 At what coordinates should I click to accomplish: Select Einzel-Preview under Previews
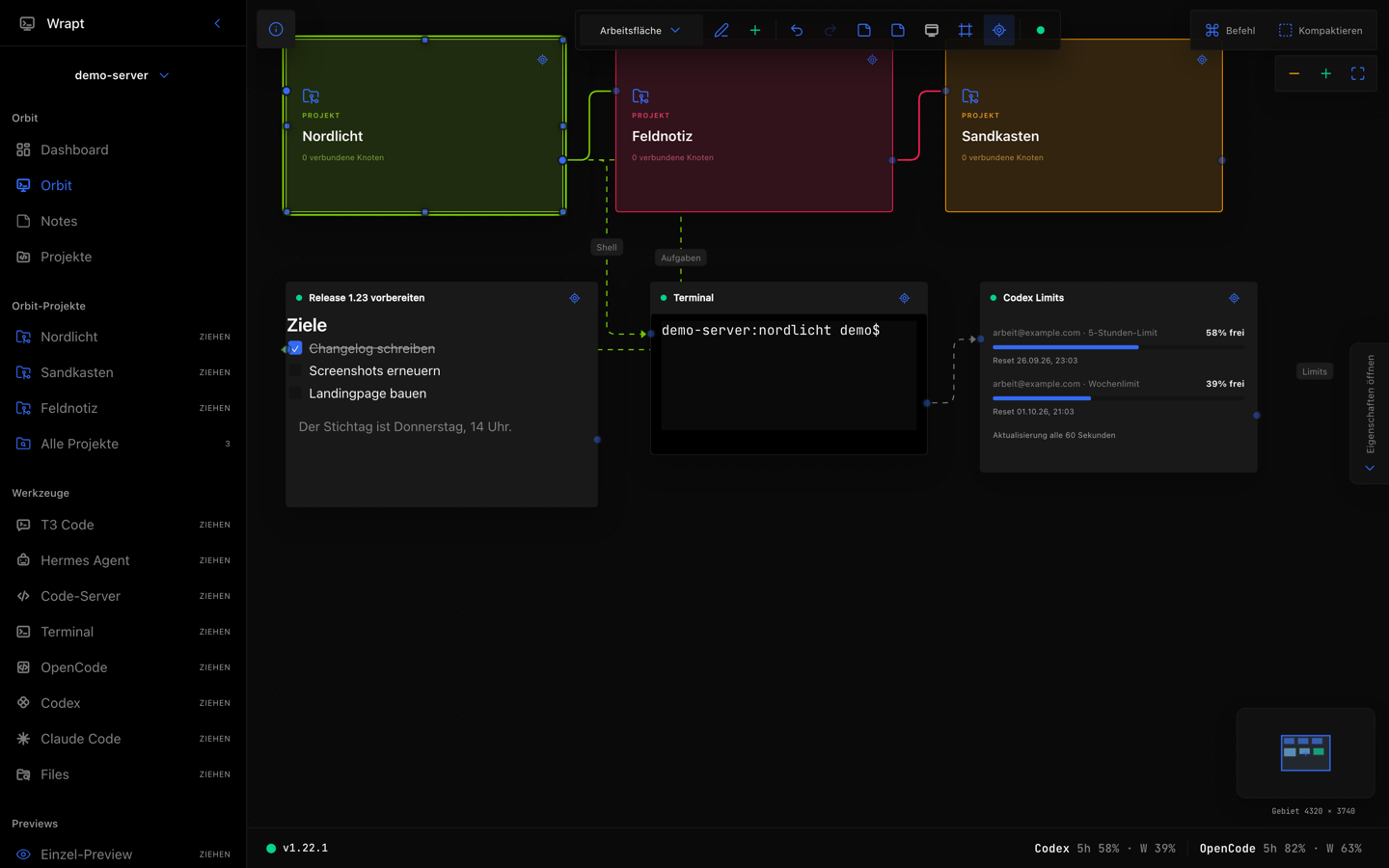(x=123, y=854)
